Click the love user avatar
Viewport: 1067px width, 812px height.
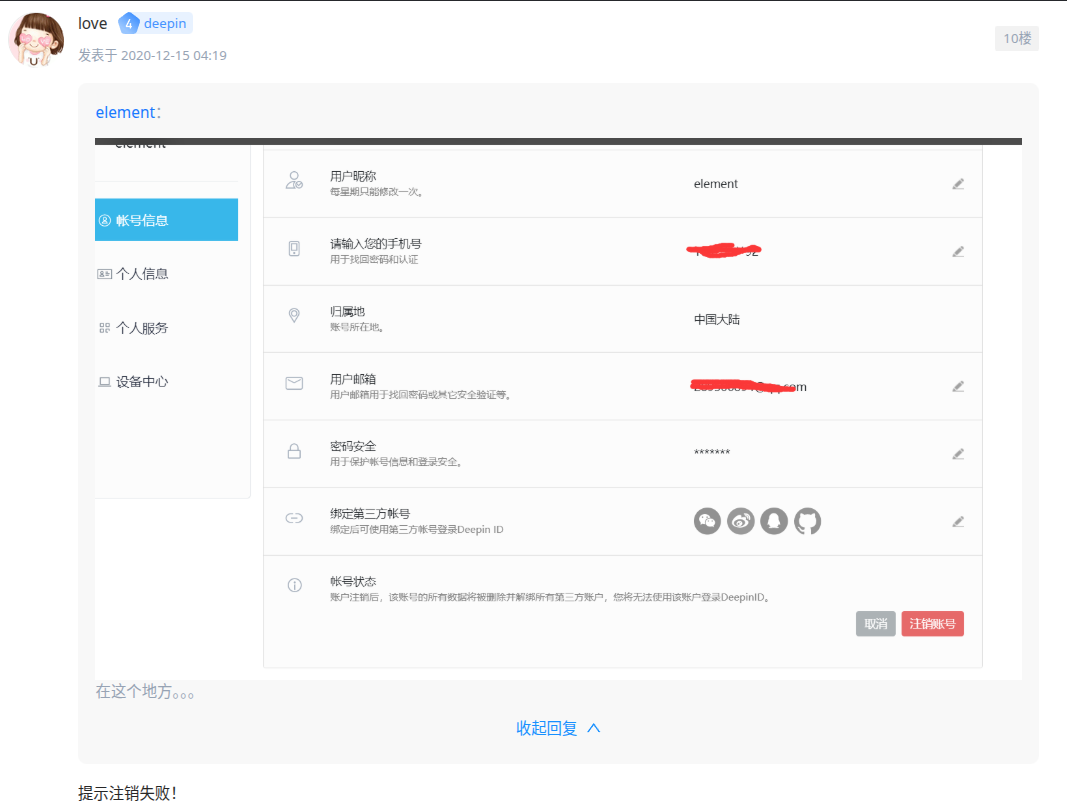click(x=36, y=39)
